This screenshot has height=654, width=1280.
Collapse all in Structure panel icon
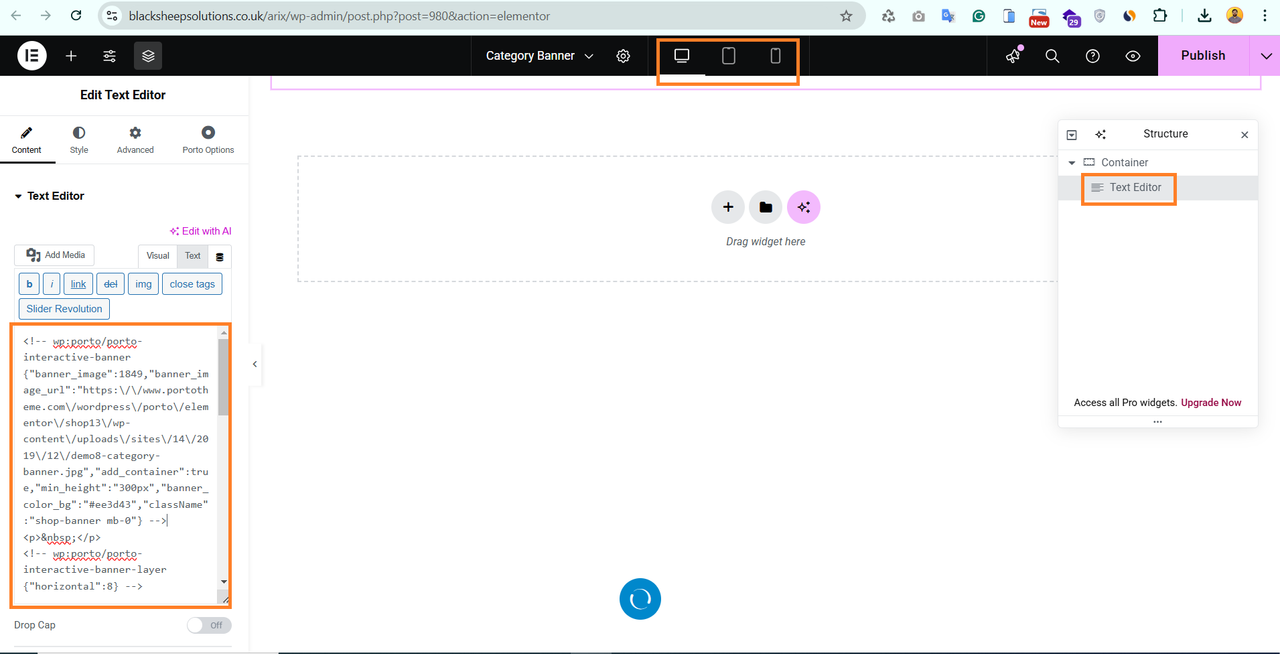(x=1072, y=134)
